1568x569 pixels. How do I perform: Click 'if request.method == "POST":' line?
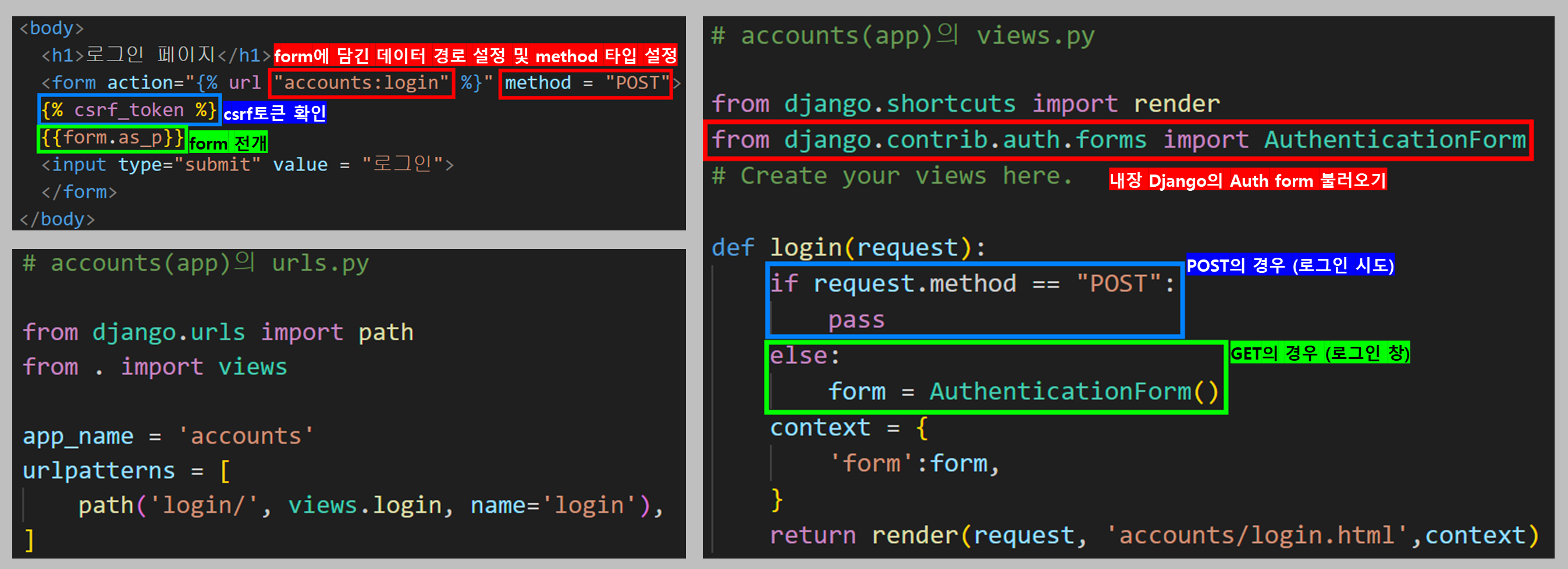(972, 283)
